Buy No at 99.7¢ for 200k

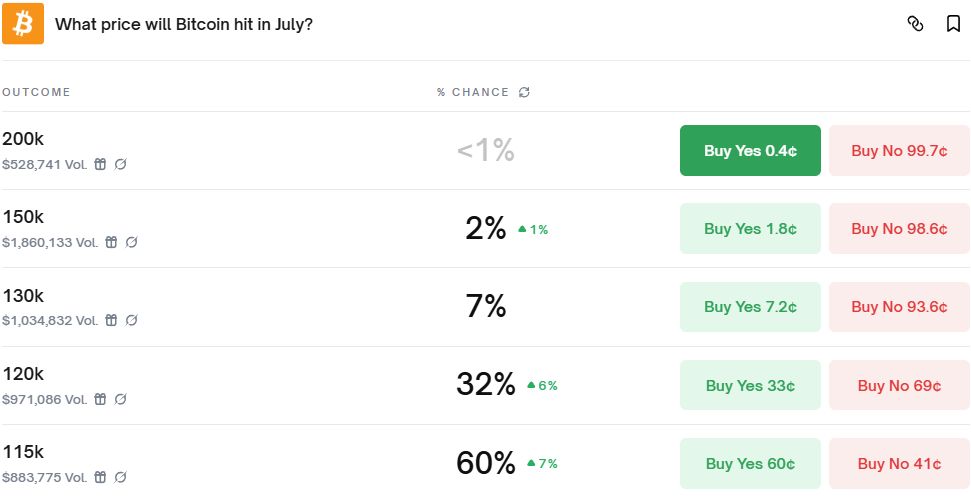(x=899, y=150)
